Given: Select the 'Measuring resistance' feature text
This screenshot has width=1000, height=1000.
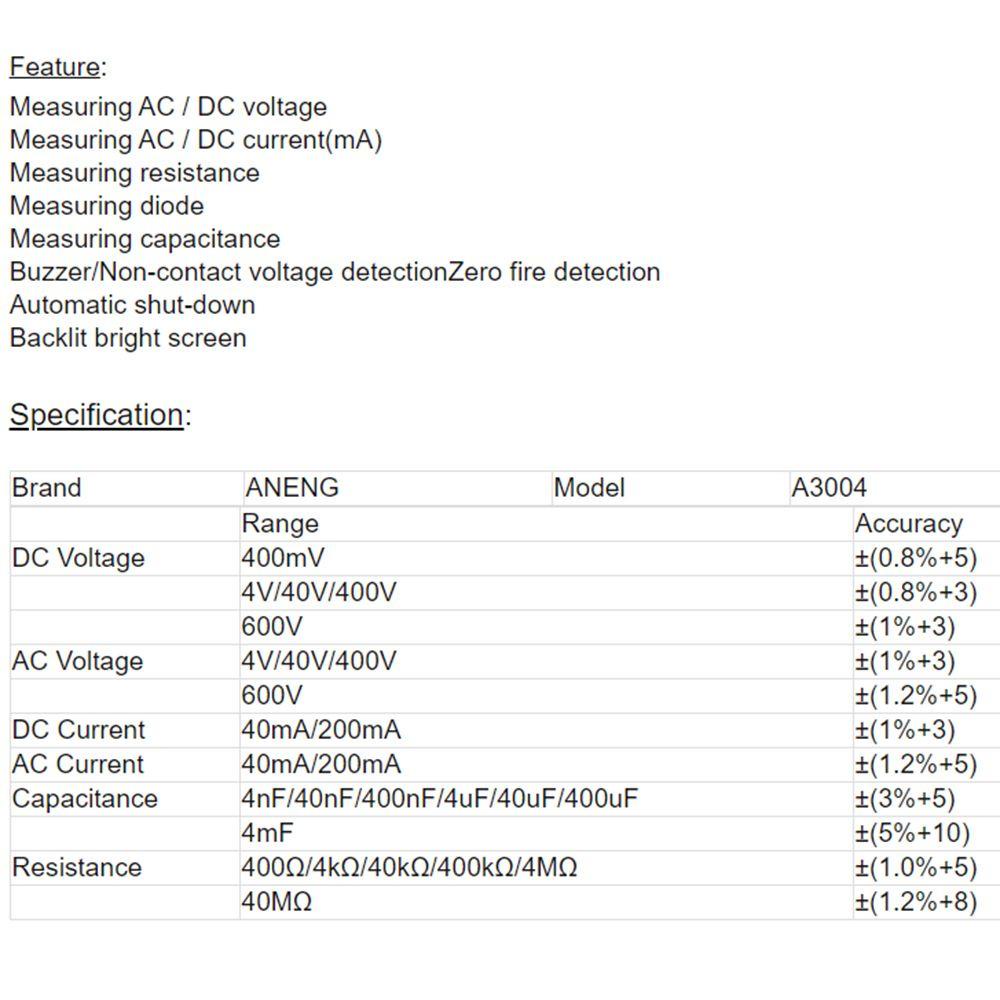Looking at the screenshot, I should [134, 173].
